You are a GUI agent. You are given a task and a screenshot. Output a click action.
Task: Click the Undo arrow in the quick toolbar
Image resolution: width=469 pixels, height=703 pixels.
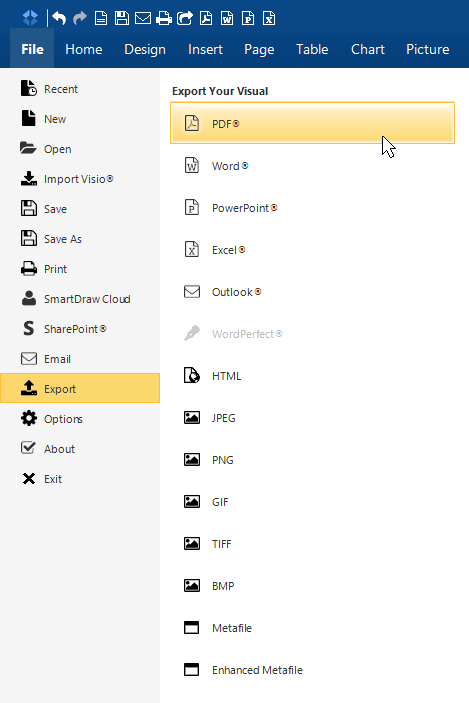(59, 18)
